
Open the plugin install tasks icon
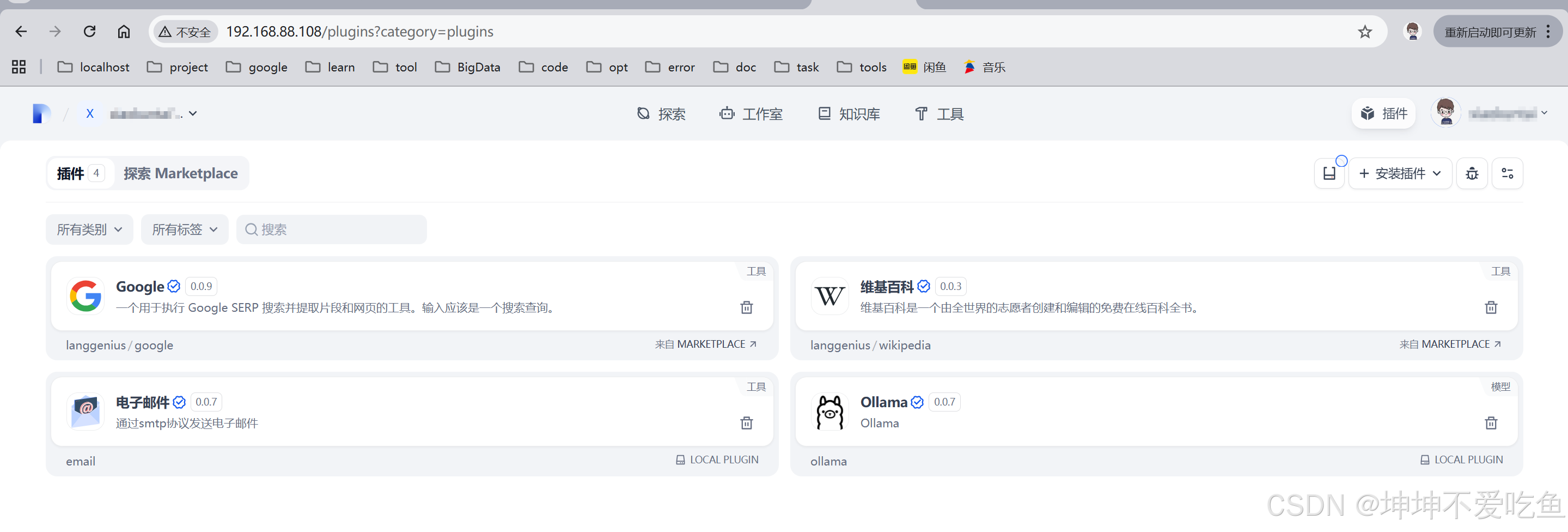click(x=1329, y=174)
